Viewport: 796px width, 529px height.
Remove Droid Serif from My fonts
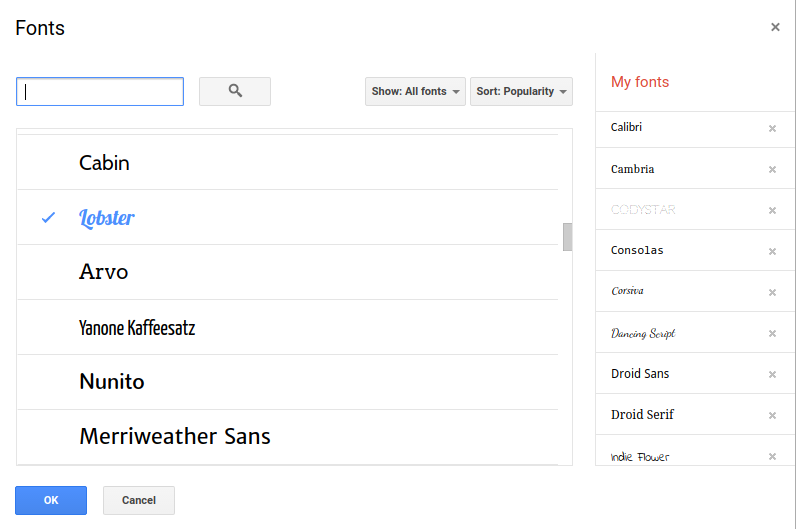pos(772,415)
